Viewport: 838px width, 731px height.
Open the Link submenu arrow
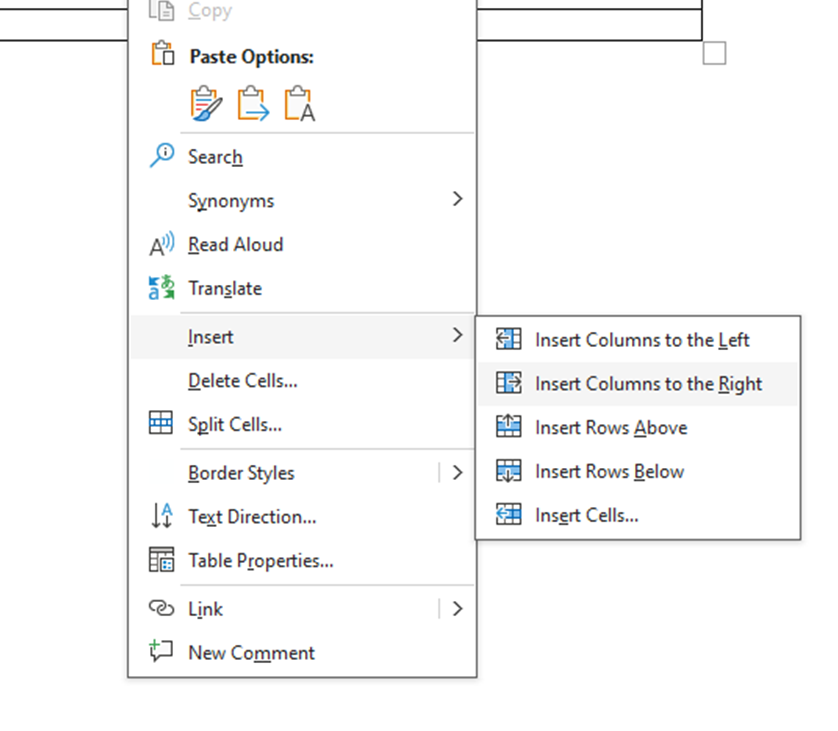click(x=457, y=609)
